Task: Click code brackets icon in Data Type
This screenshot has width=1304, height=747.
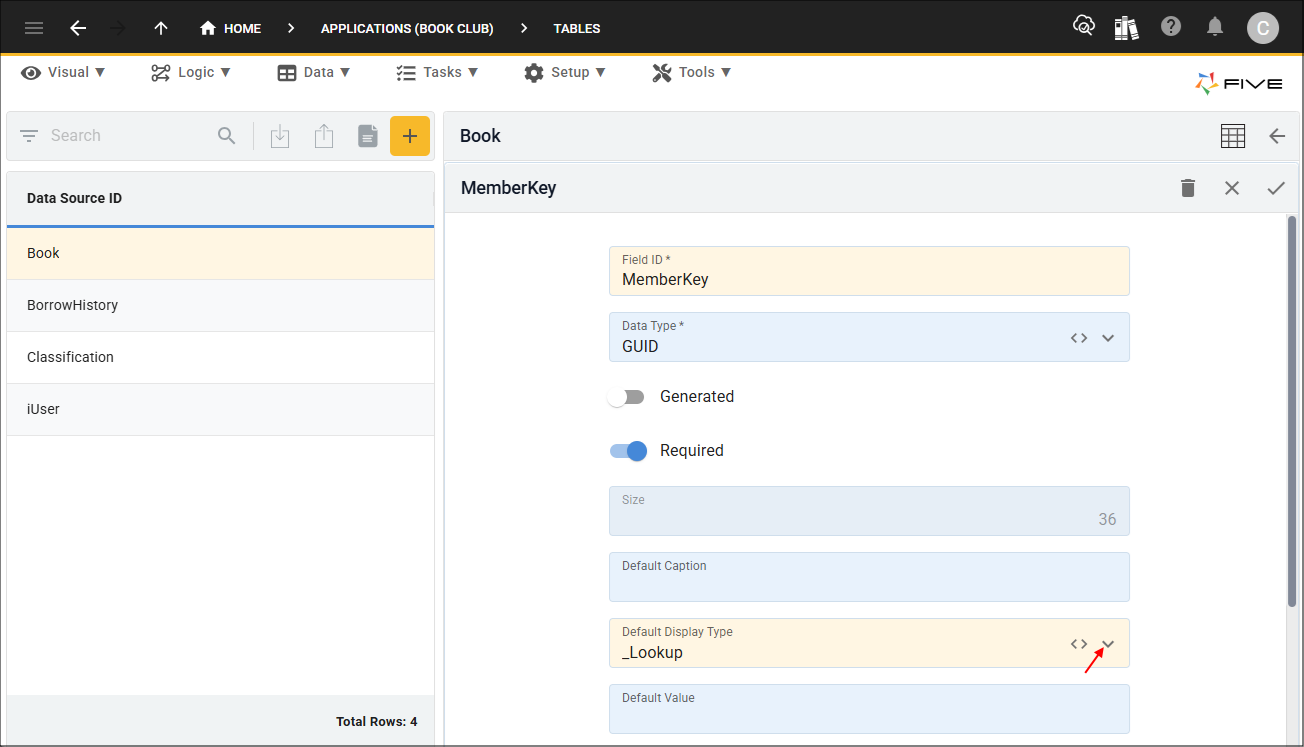Action: coord(1079,338)
